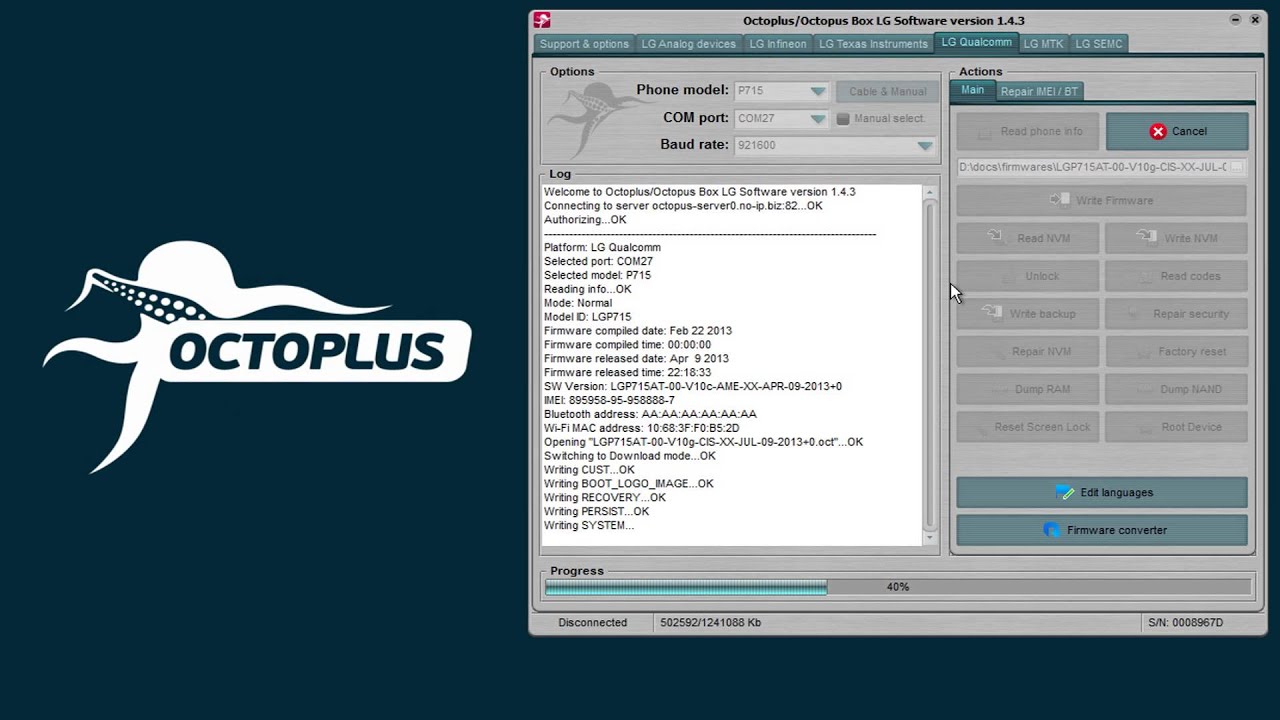Viewport: 1280px width, 720px height.
Task: Click the Read codes button
Action: point(1177,276)
